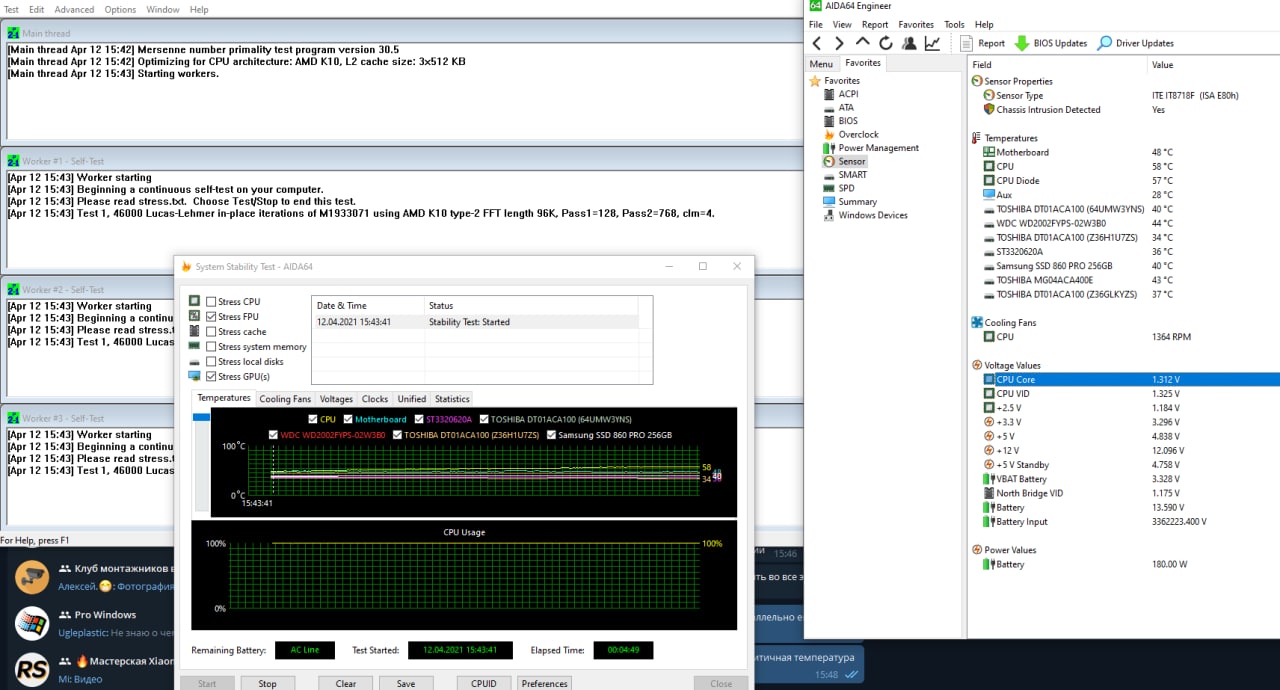Click the Field column header
1280x690 pixels.
1057,64
